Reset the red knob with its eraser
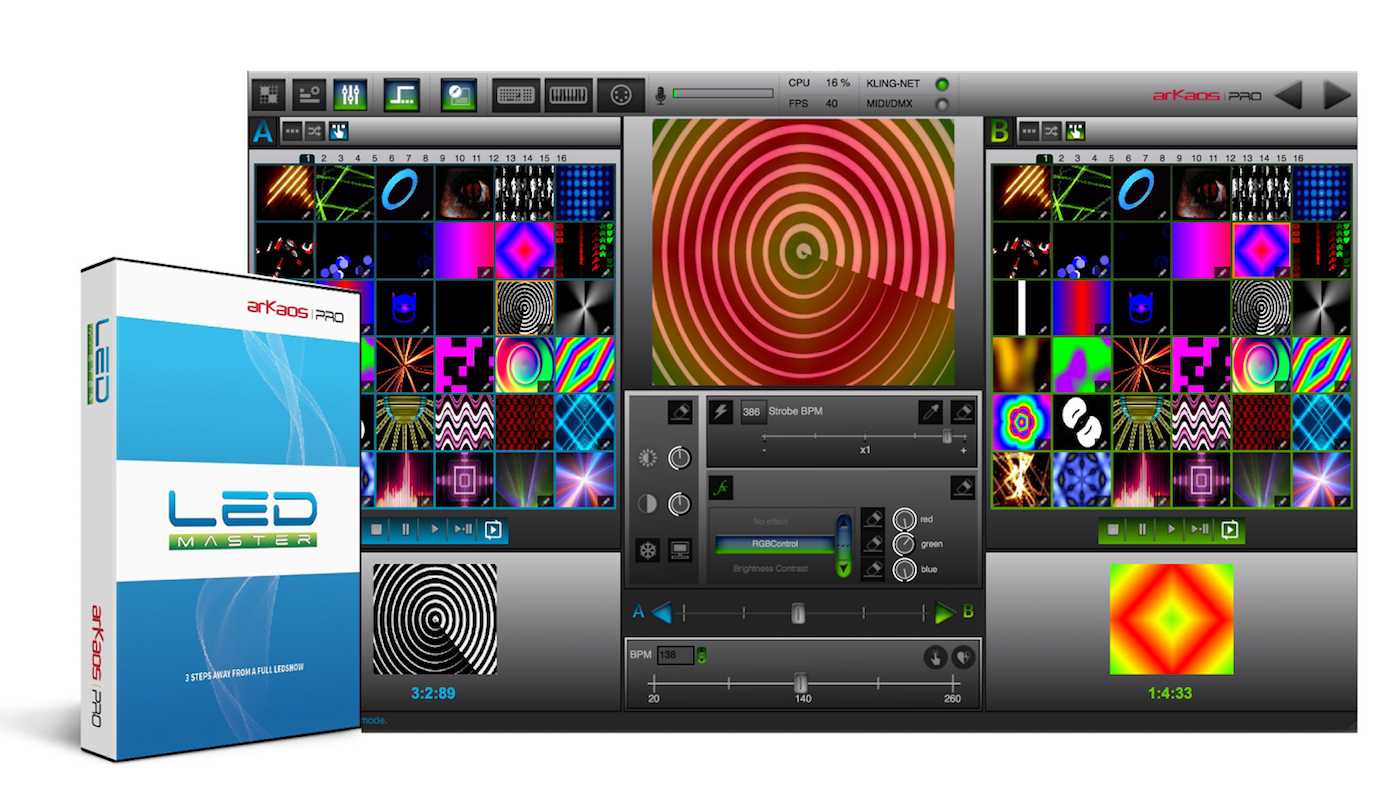This screenshot has width=1393, height=787. pos(872,519)
